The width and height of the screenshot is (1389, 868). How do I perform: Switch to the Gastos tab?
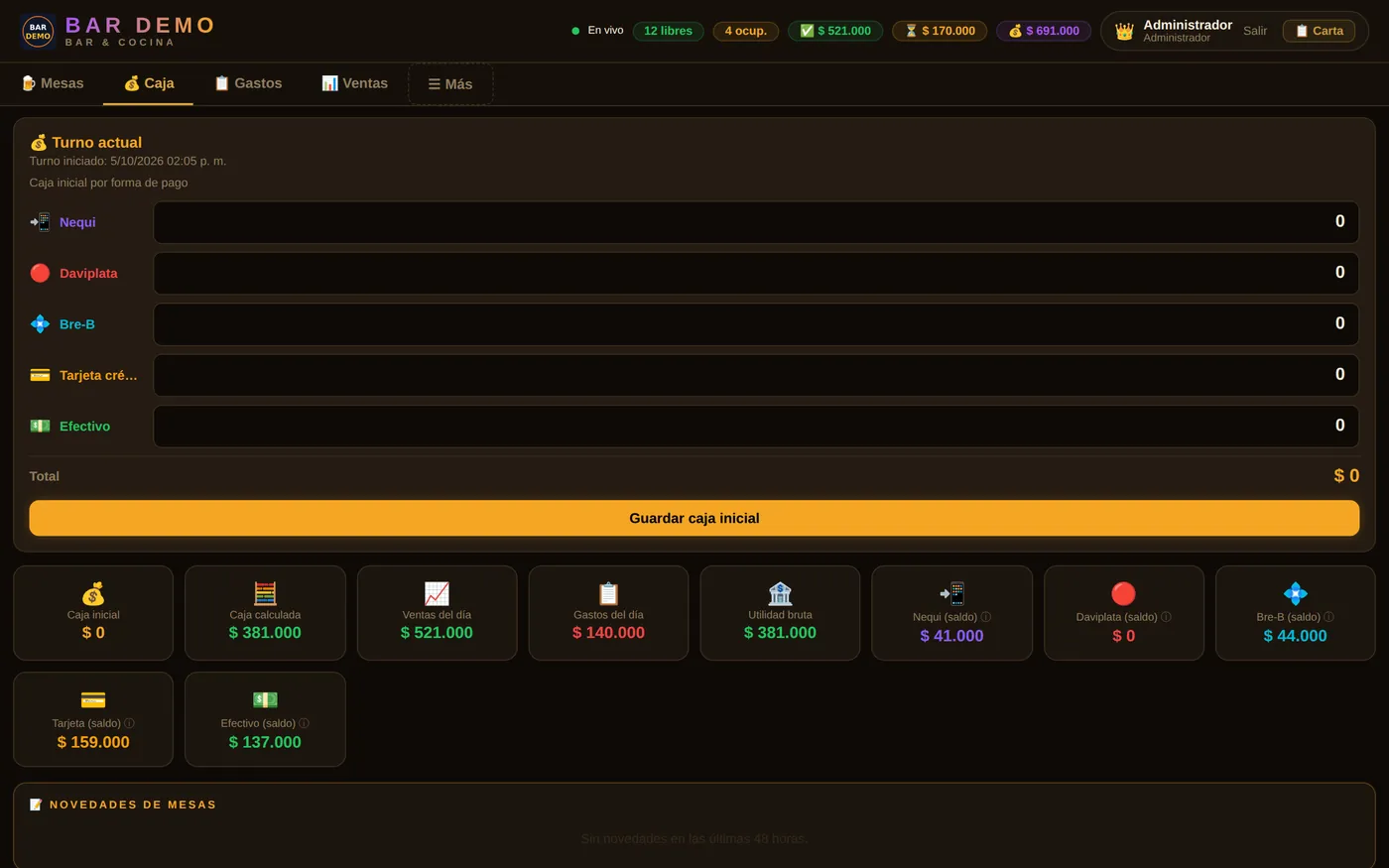point(248,83)
